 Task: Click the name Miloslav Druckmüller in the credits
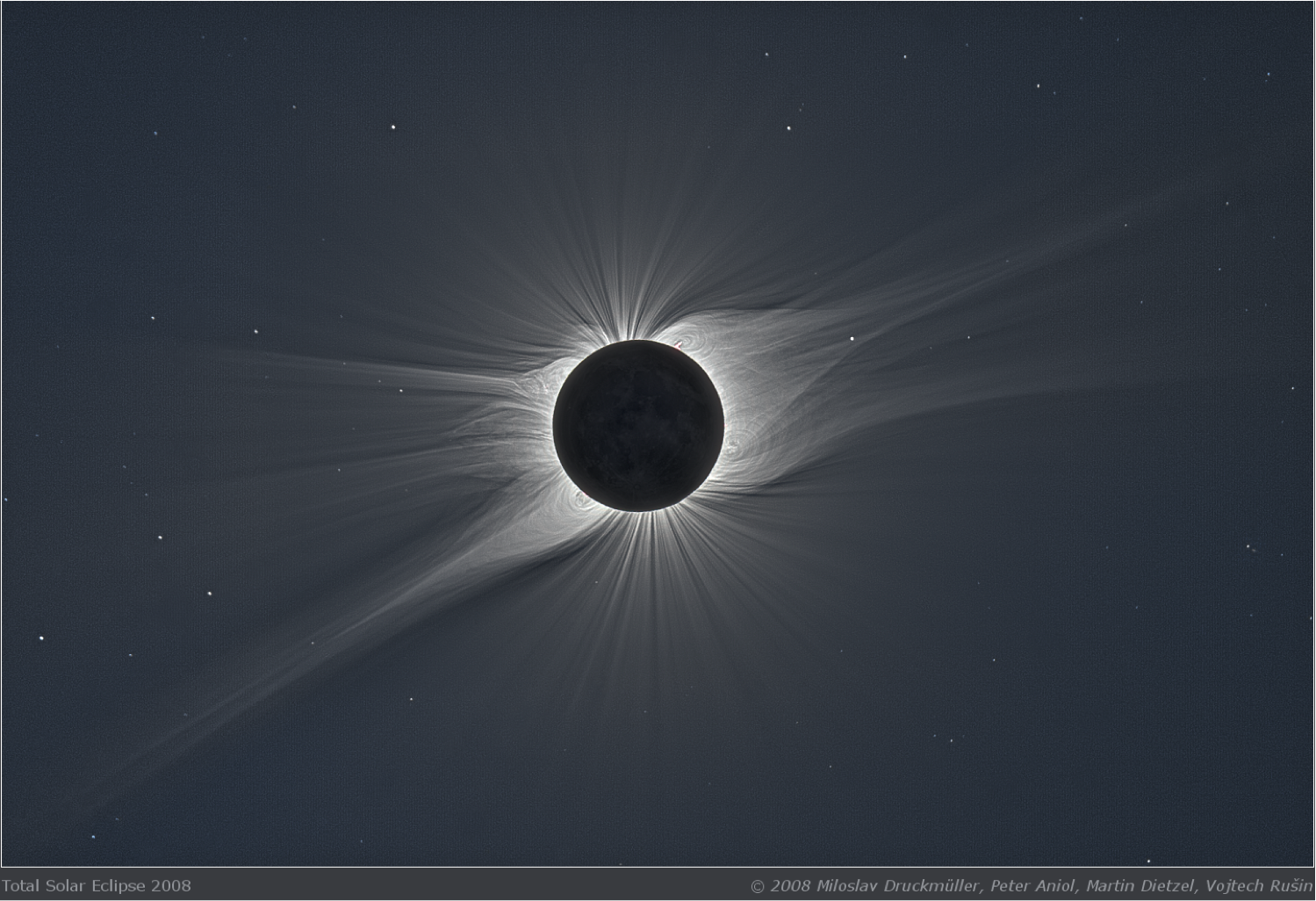pos(896,885)
